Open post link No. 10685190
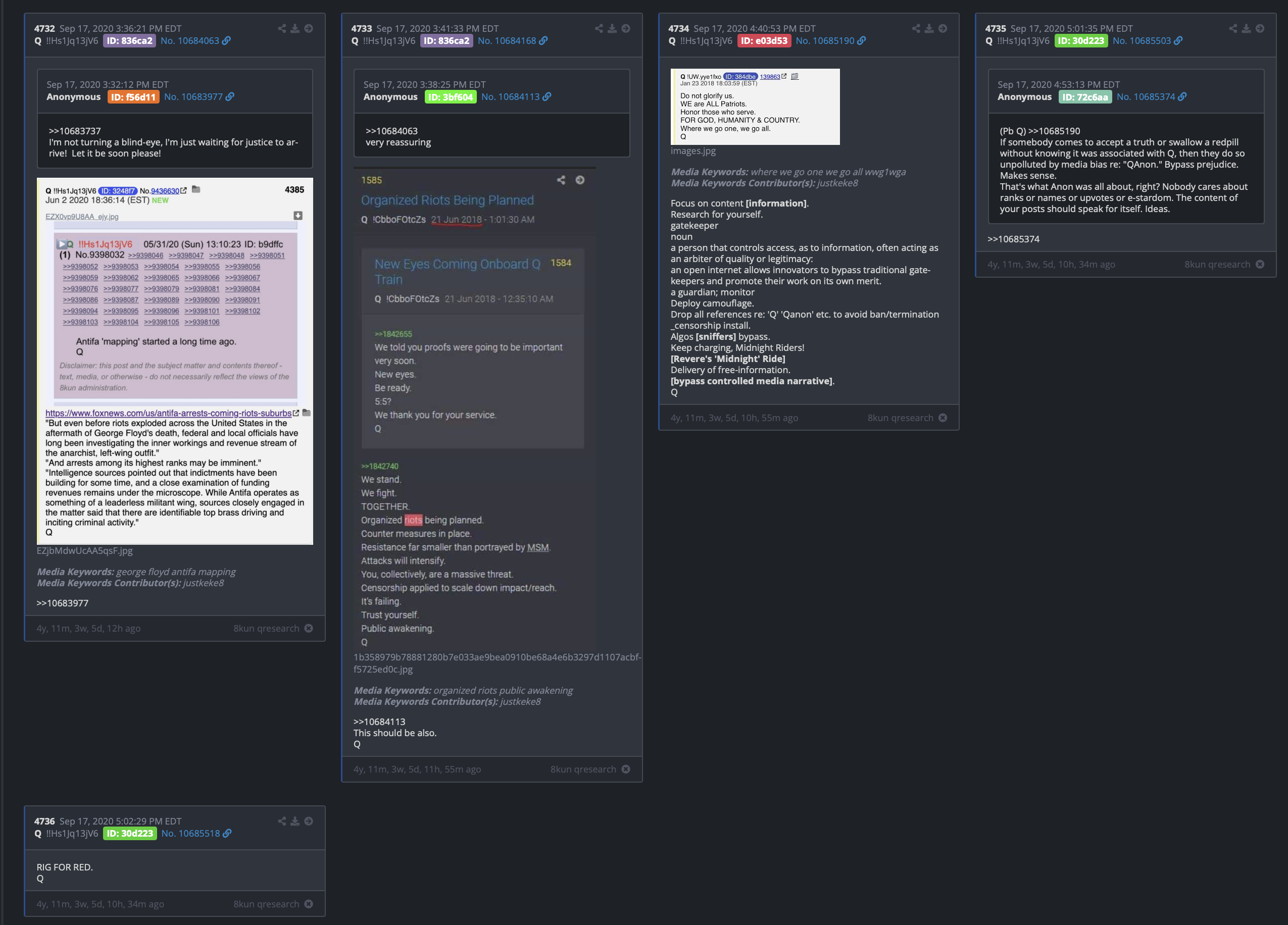The height and width of the screenshot is (925, 1288). pos(825,41)
